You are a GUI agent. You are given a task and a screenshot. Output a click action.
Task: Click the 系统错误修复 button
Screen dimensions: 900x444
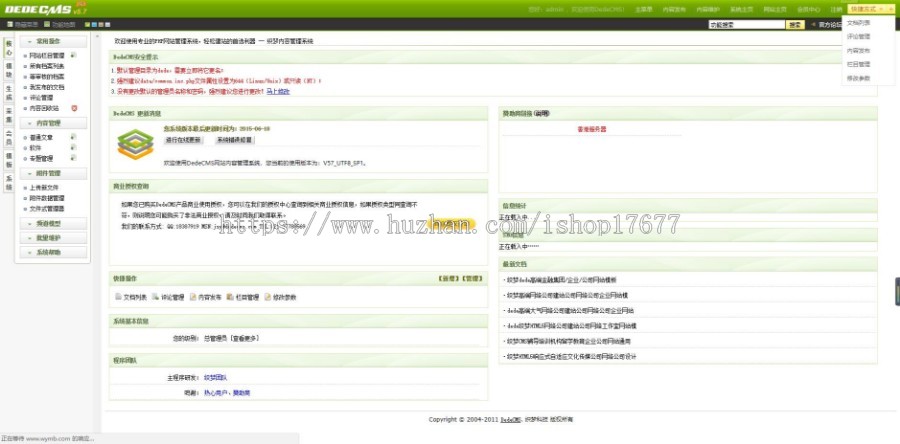[x=234, y=140]
